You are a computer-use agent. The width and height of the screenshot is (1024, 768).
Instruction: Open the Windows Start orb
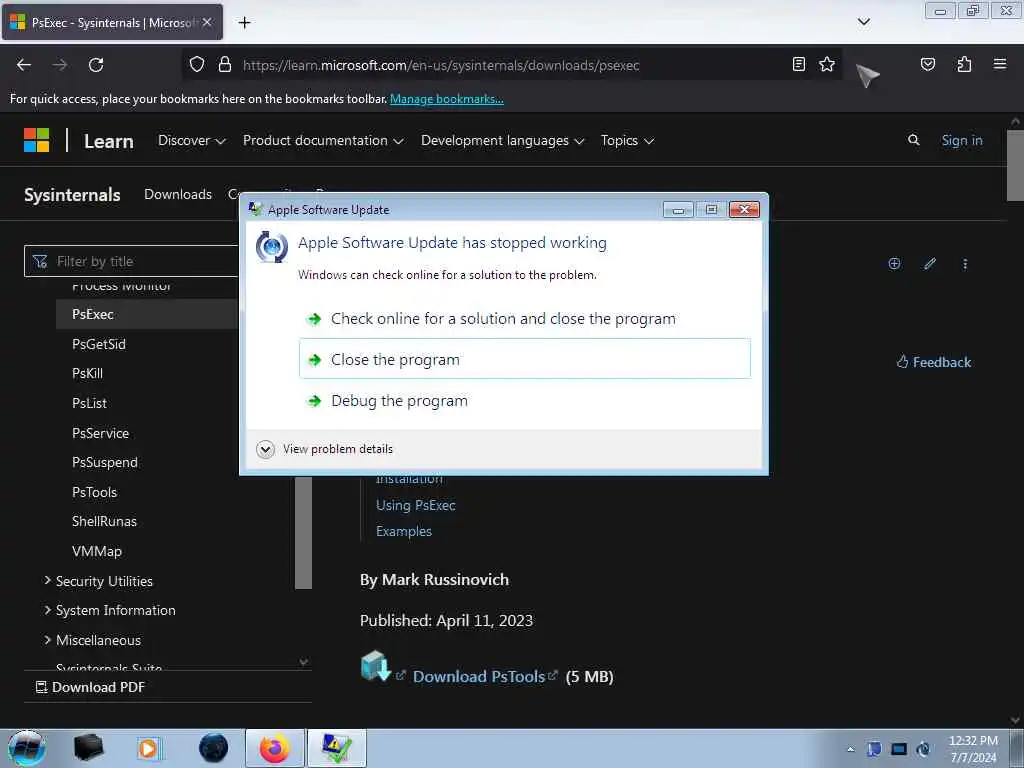(x=27, y=748)
